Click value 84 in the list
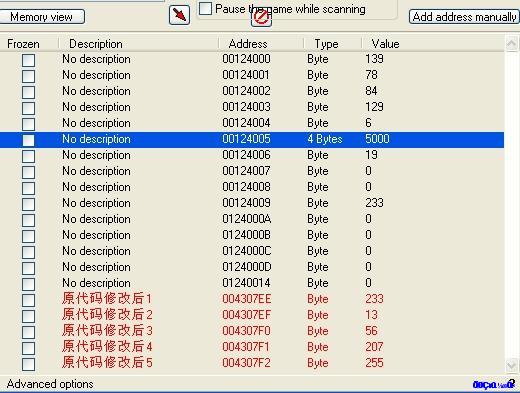Screen dimensions: 520x393 click(x=371, y=91)
